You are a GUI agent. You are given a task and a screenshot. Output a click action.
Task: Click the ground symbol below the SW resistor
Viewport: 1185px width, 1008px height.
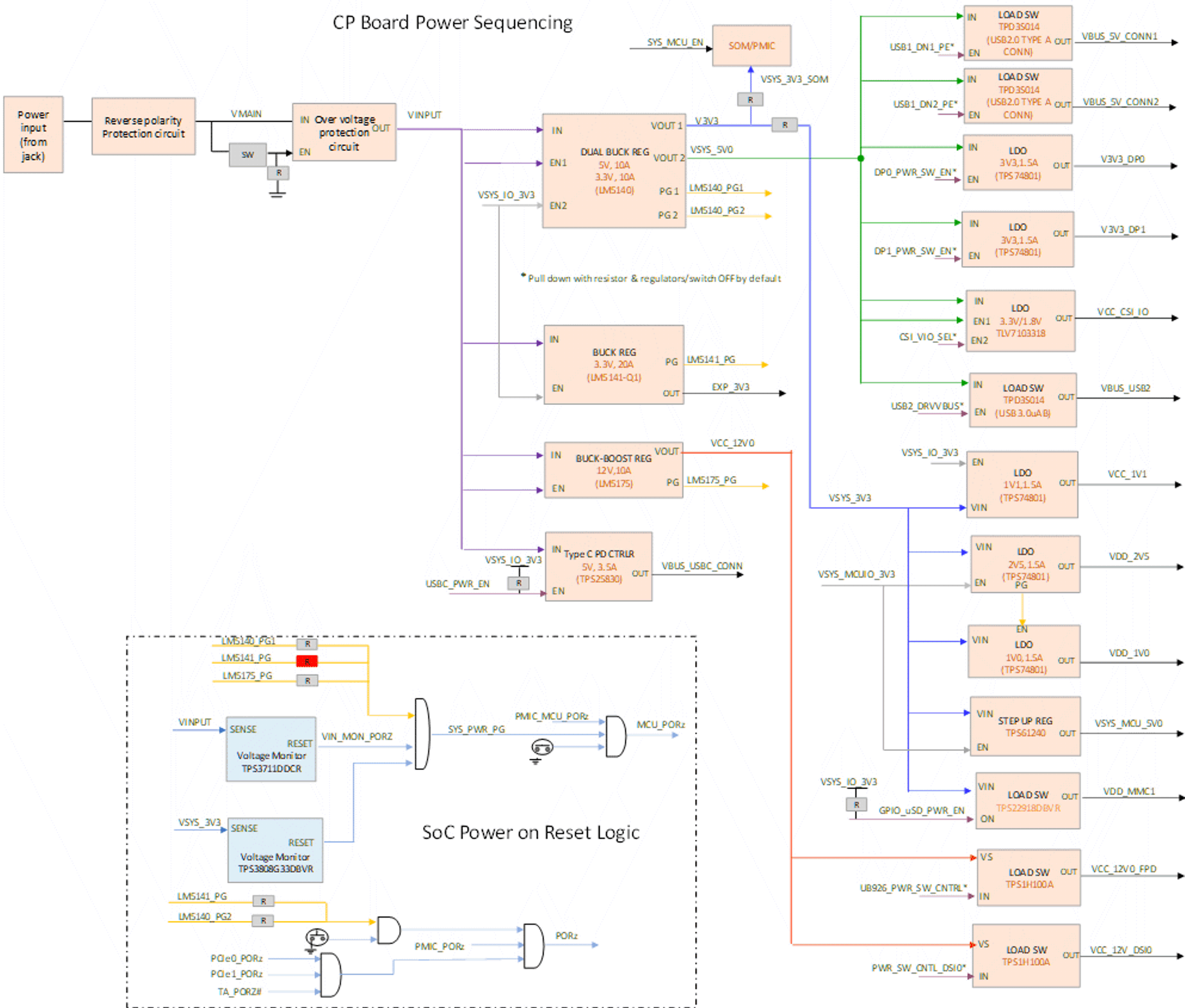277,195
